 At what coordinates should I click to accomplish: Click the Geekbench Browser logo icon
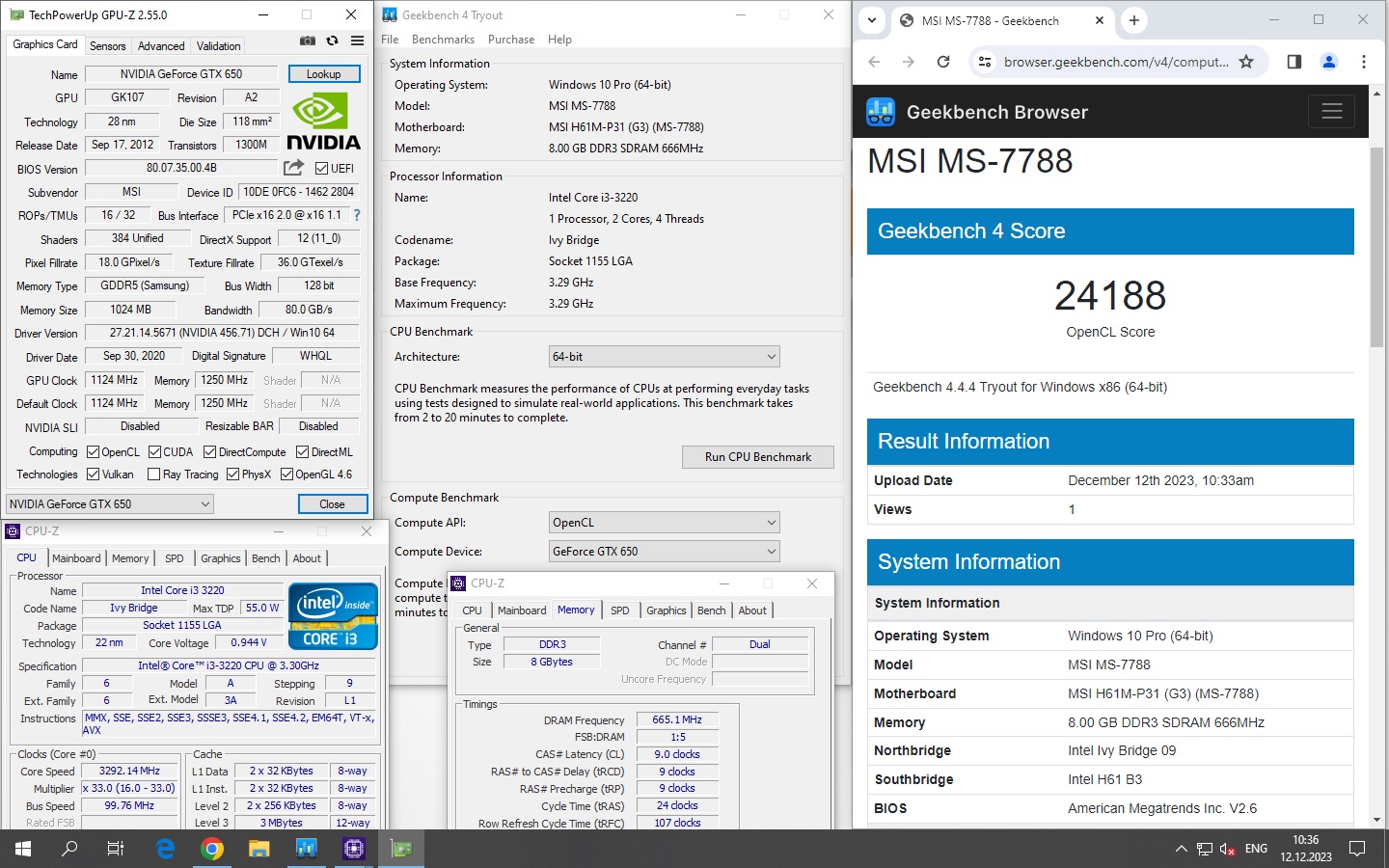pyautogui.click(x=880, y=112)
